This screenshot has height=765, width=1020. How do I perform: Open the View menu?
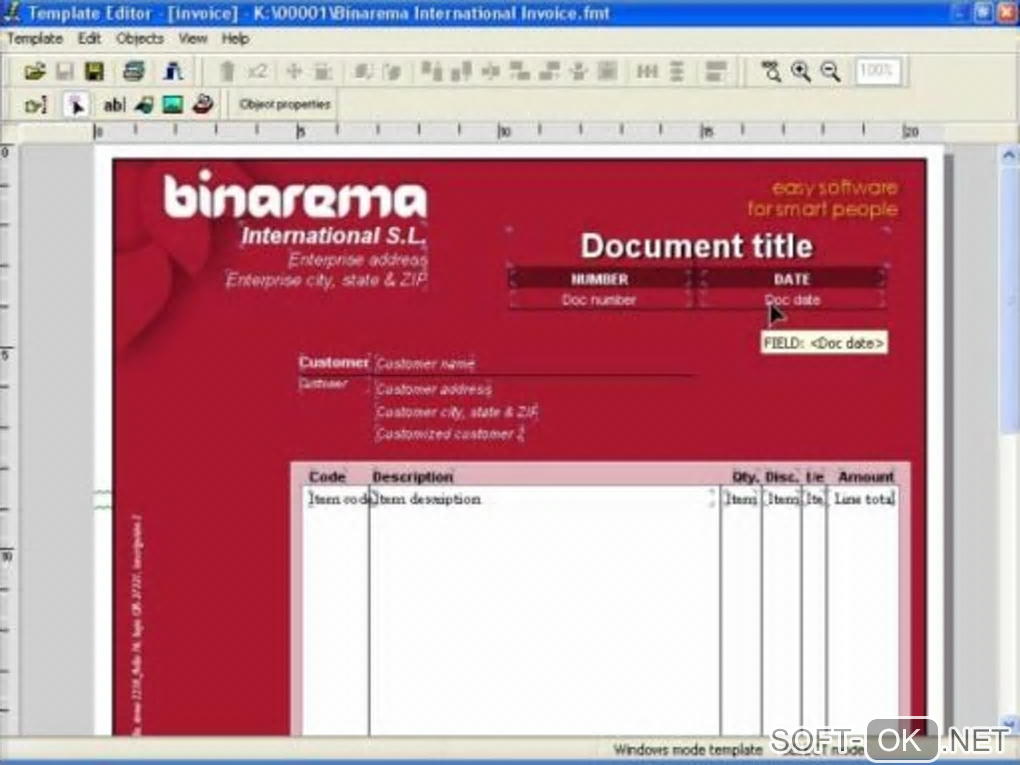[193, 38]
